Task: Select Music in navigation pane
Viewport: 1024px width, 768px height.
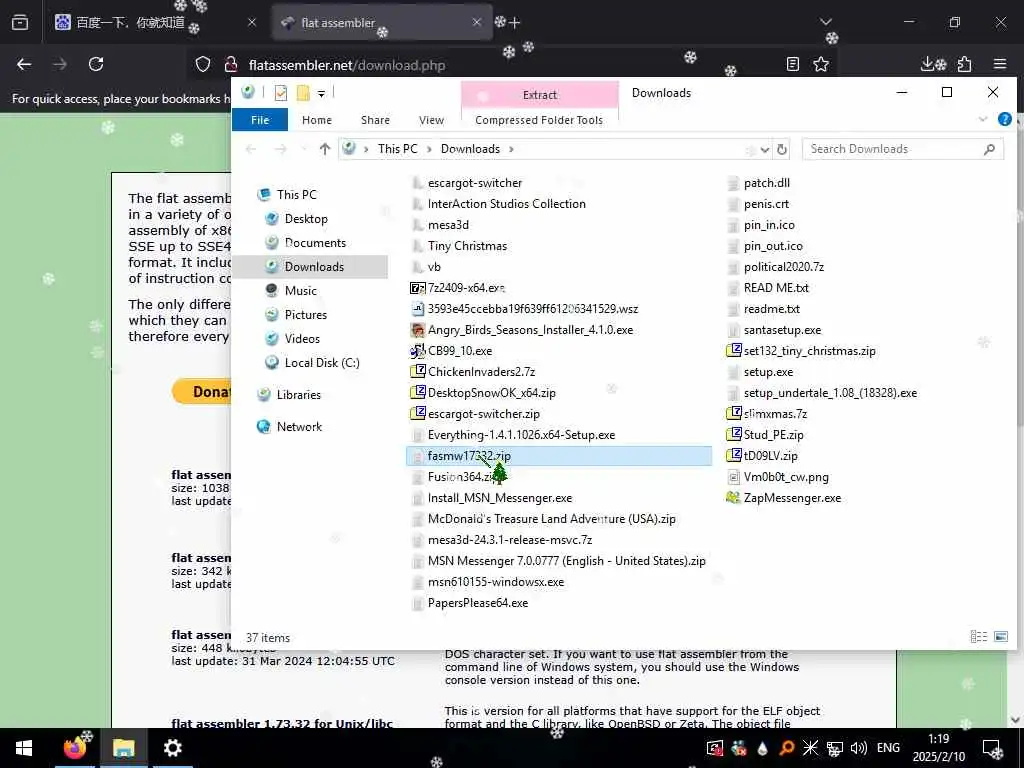Action: [x=300, y=291]
